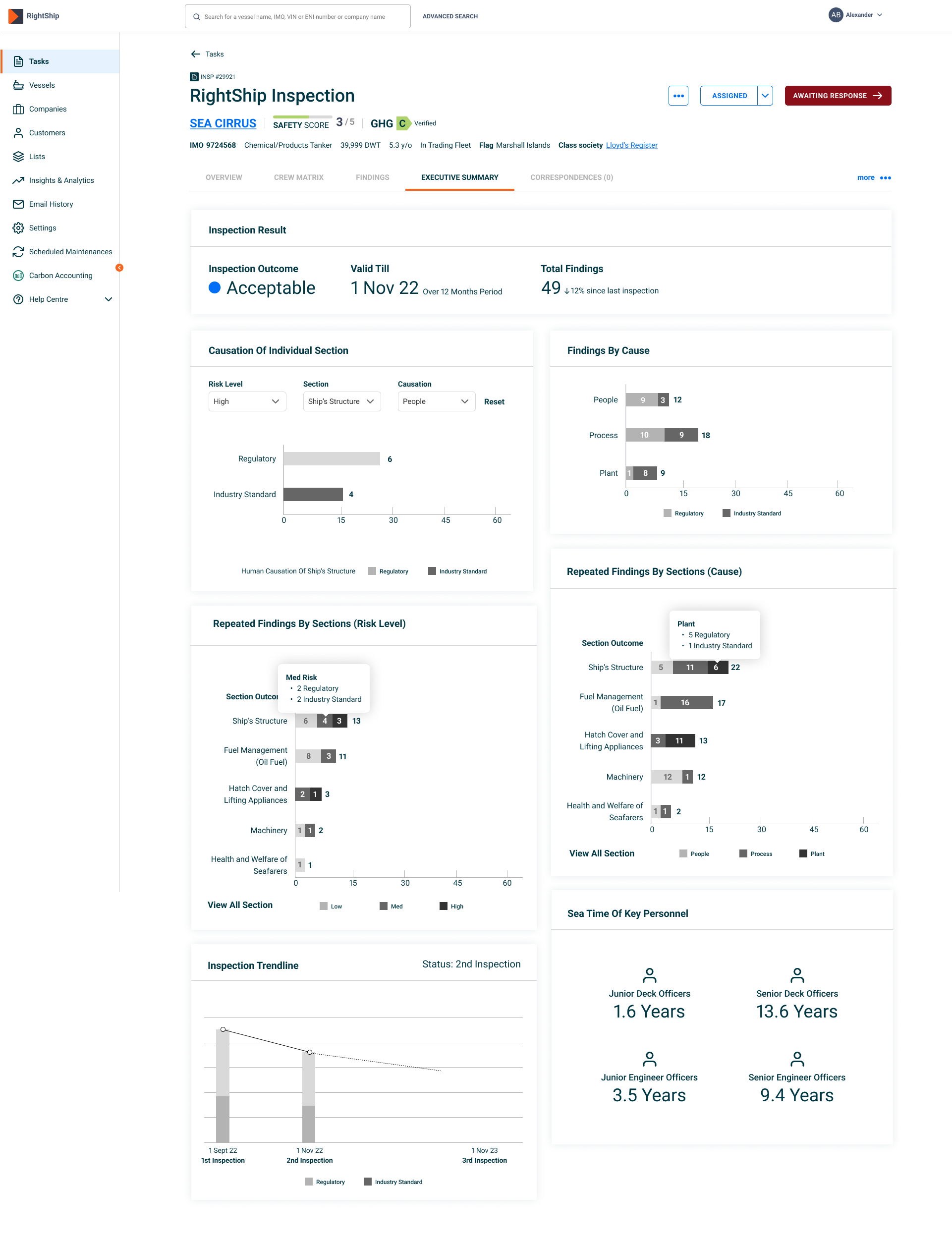Screen dimensions: 952x1244
Task: Open the Alexander account dropdown
Action: [880, 15]
